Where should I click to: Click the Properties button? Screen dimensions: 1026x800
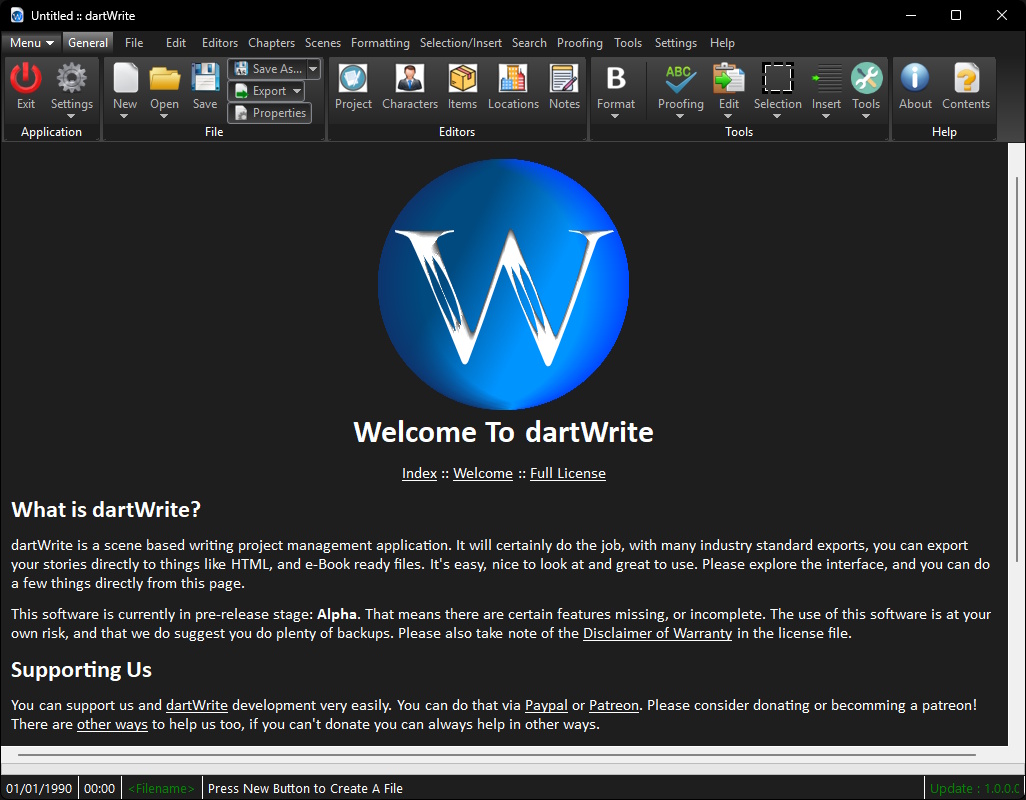[x=270, y=113]
